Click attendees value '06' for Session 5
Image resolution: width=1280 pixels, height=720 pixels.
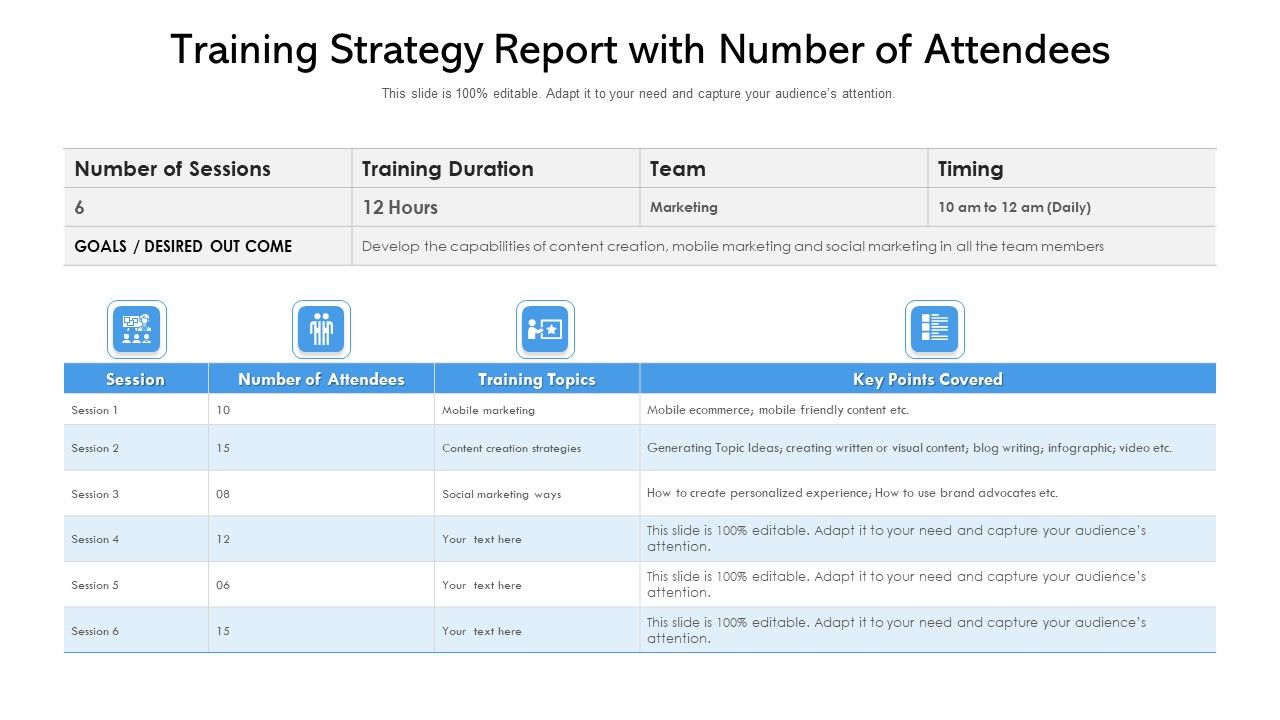[x=223, y=585]
